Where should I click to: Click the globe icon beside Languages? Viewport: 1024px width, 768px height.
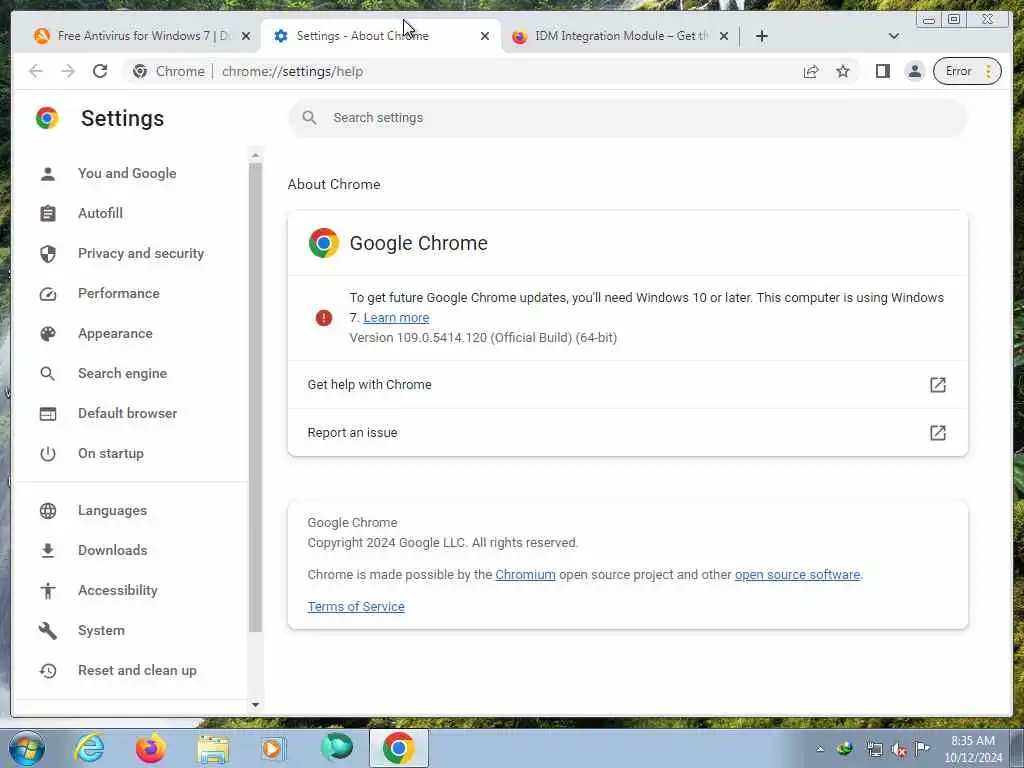pyautogui.click(x=48, y=511)
